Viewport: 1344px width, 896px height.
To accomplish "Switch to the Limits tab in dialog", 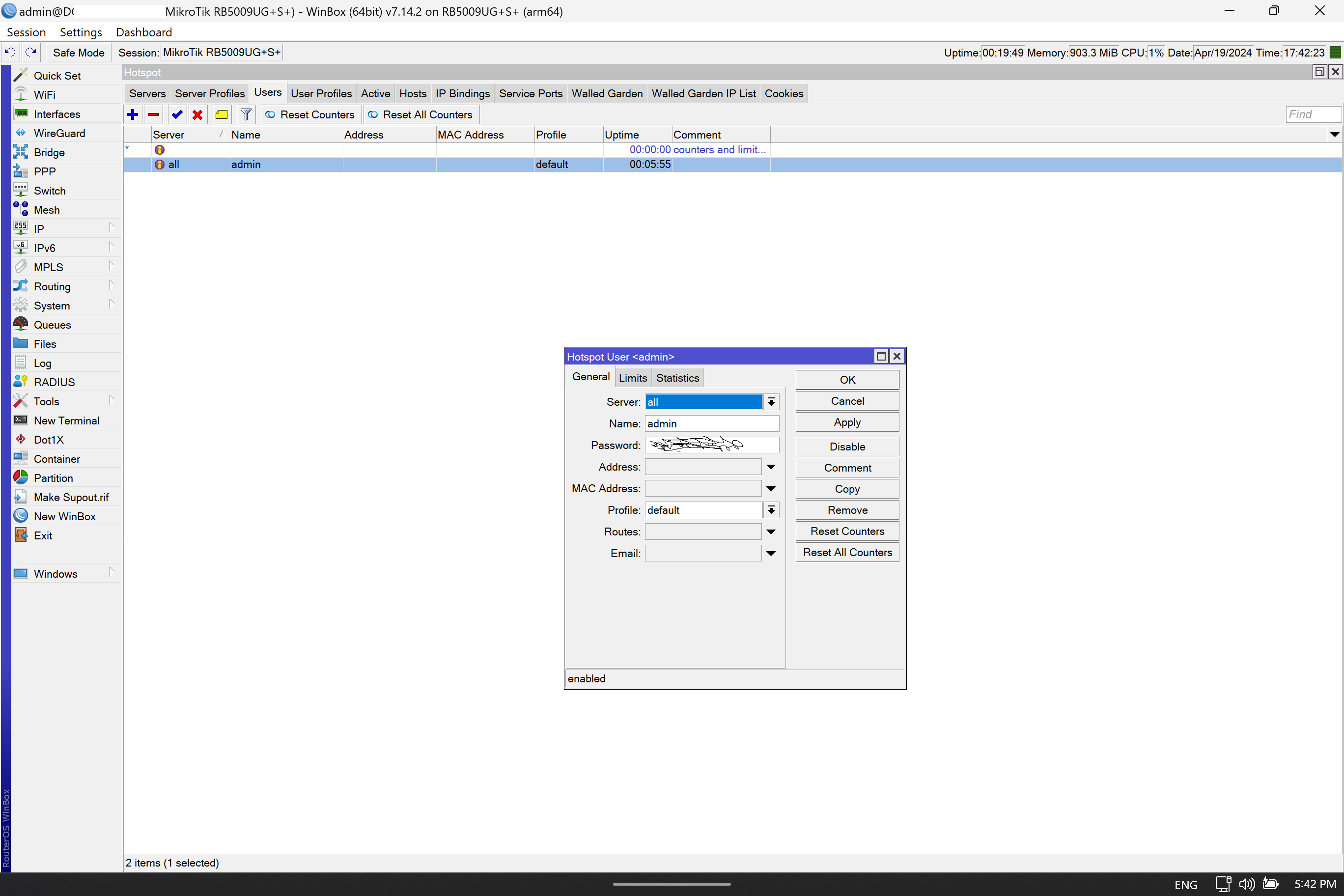I will [633, 378].
